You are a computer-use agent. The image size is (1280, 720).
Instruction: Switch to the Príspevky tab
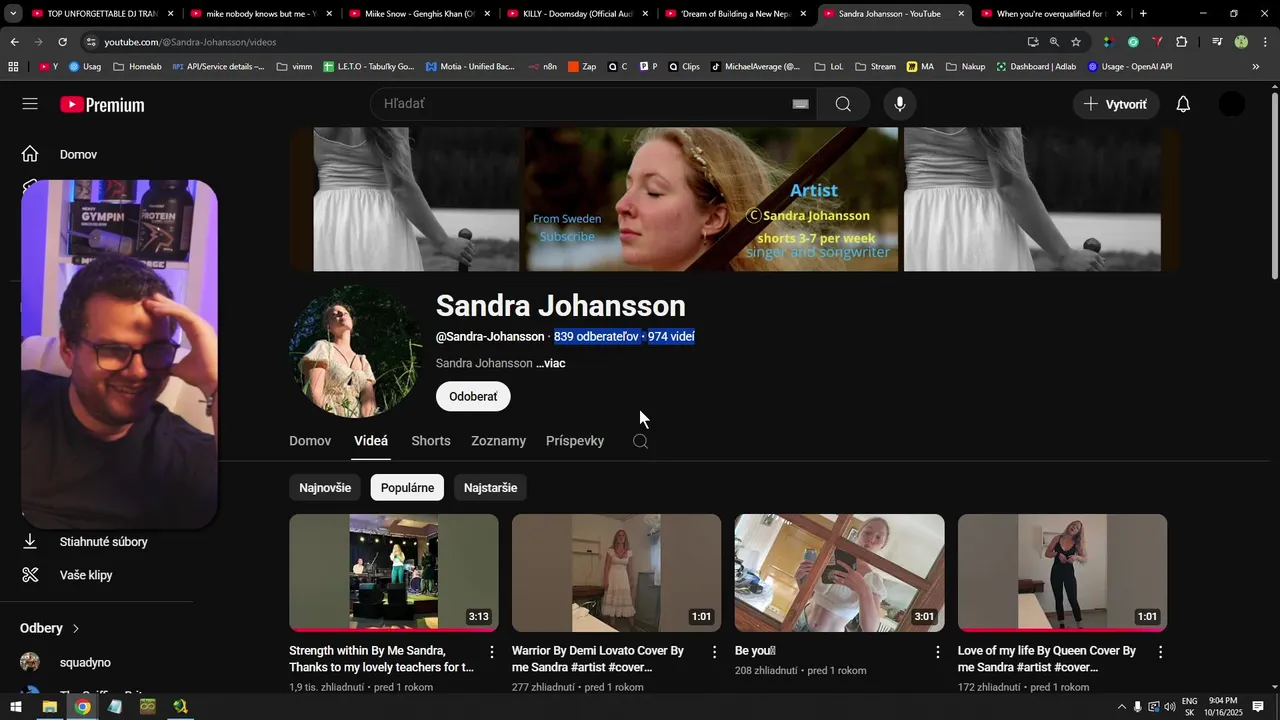[575, 441]
